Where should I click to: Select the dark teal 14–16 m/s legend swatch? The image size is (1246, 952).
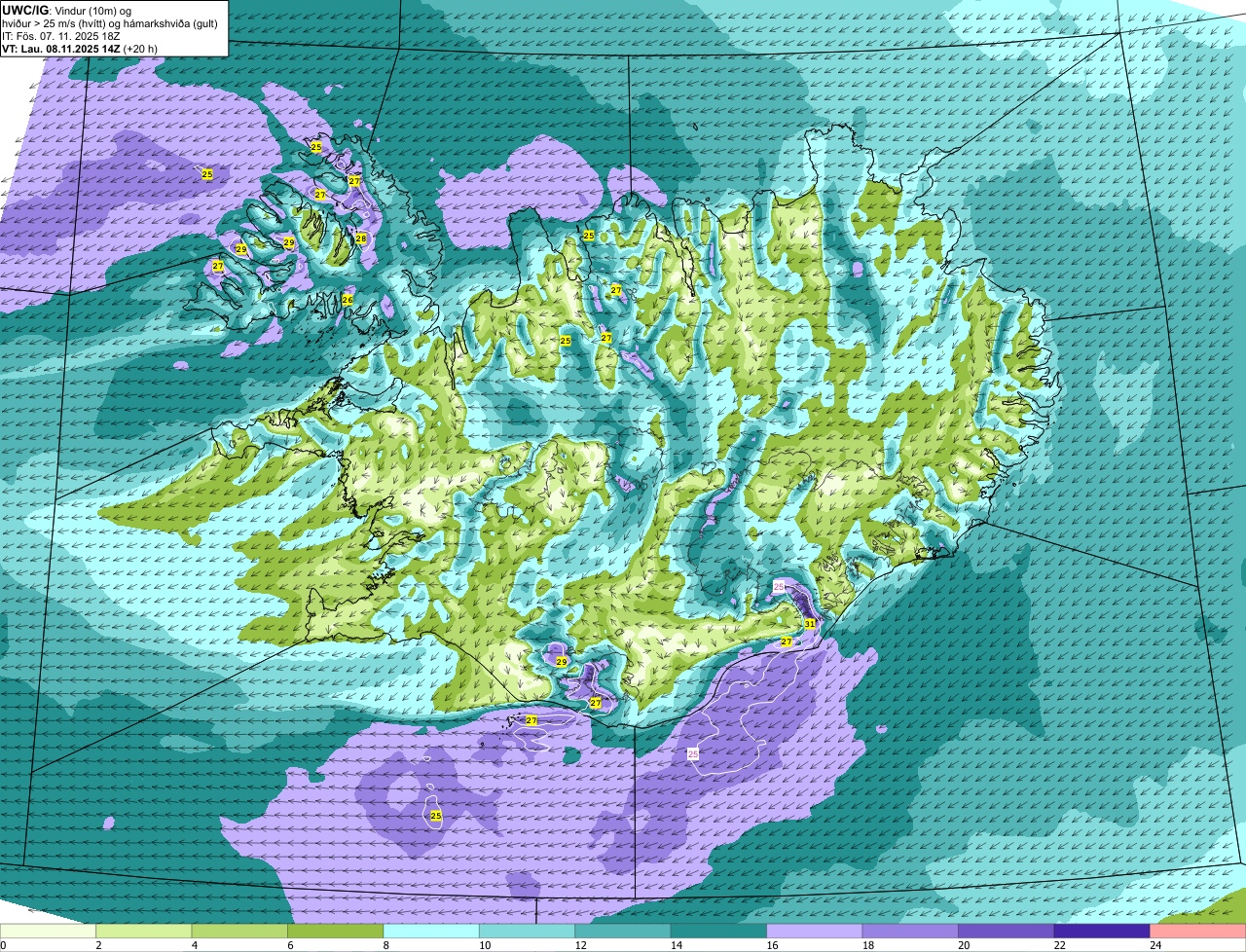click(719, 931)
